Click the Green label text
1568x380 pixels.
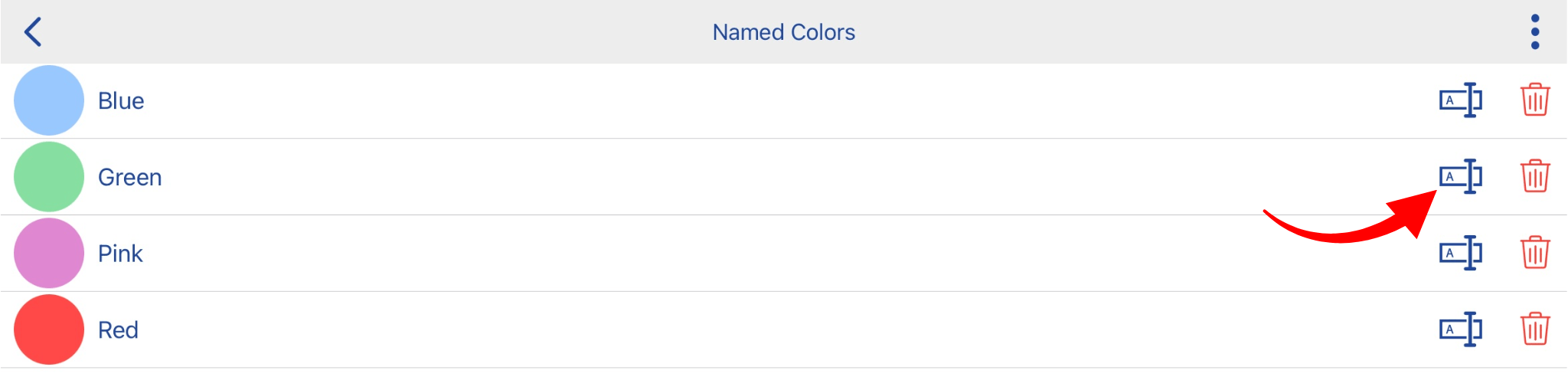pyautogui.click(x=130, y=178)
